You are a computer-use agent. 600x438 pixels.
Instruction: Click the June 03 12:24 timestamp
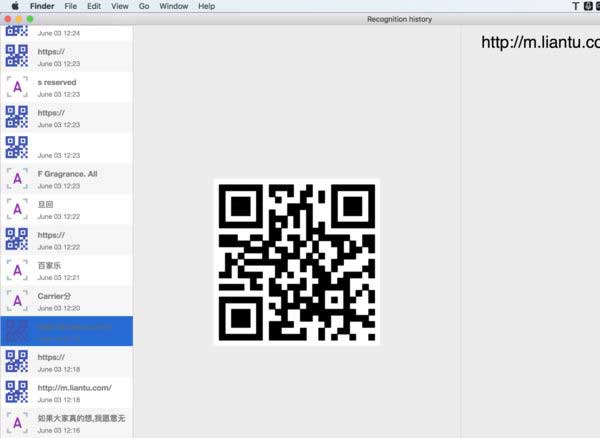(59, 33)
